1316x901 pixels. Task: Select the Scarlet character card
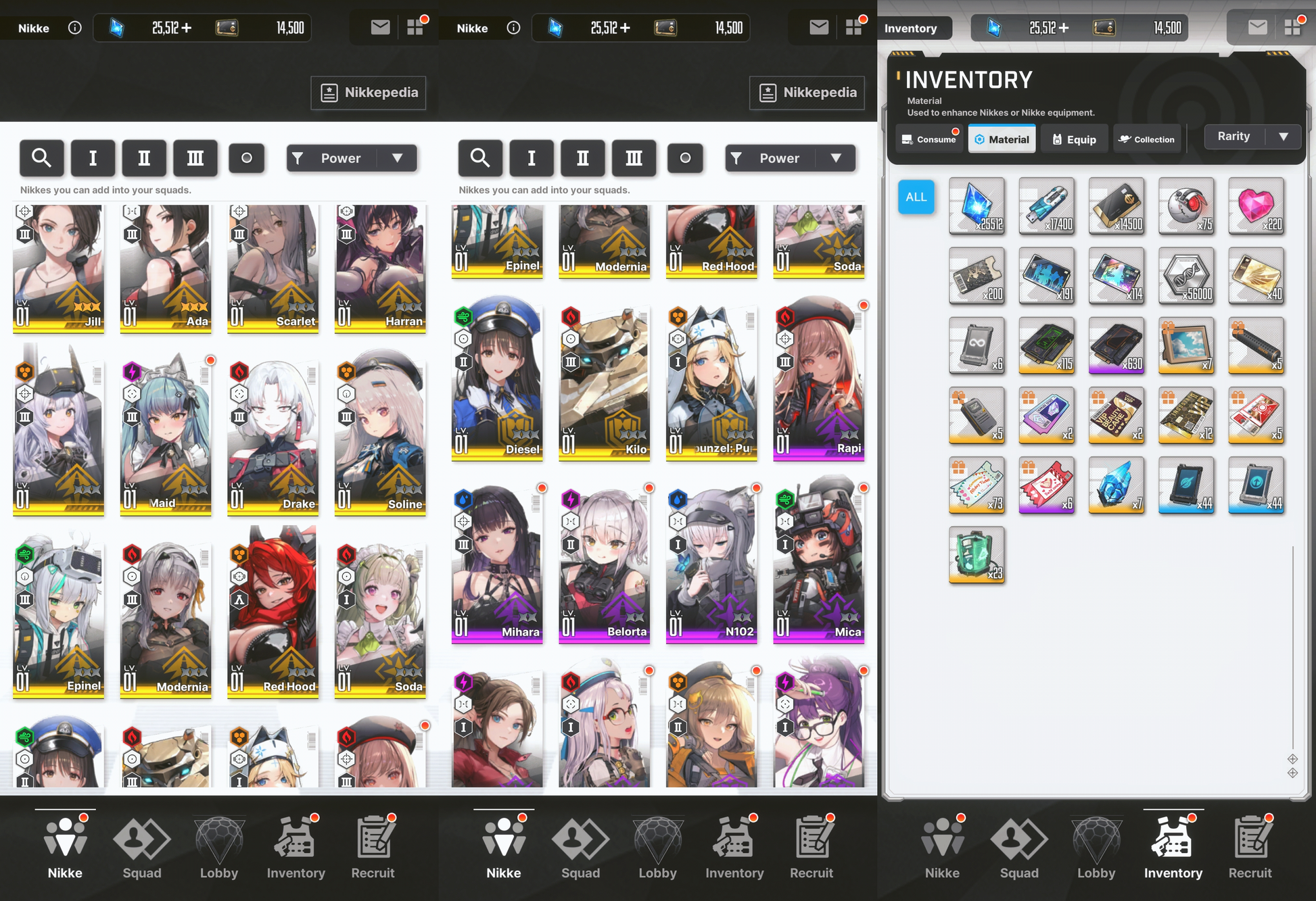click(273, 268)
